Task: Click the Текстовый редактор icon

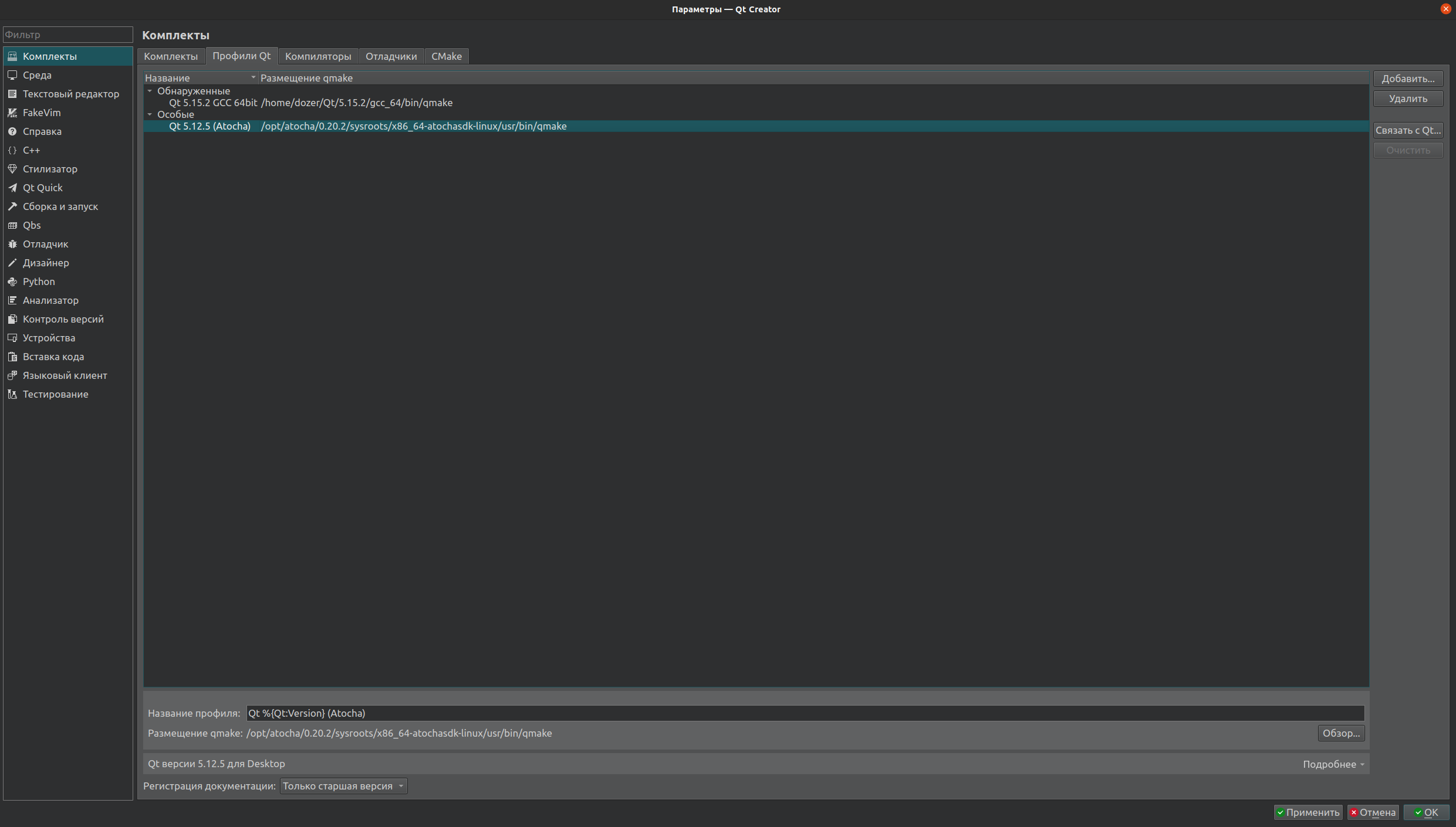Action: (x=12, y=94)
